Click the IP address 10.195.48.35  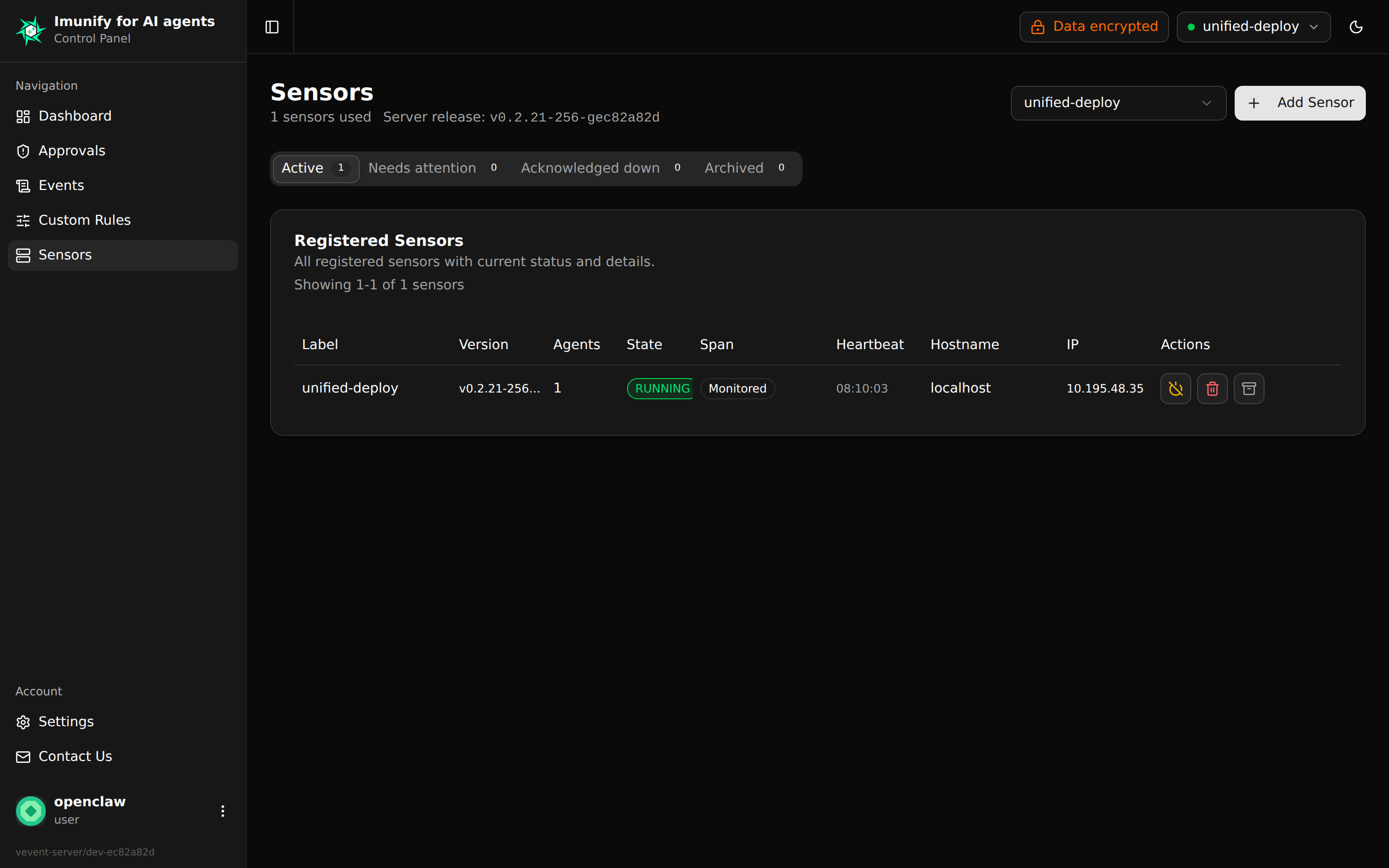point(1105,389)
